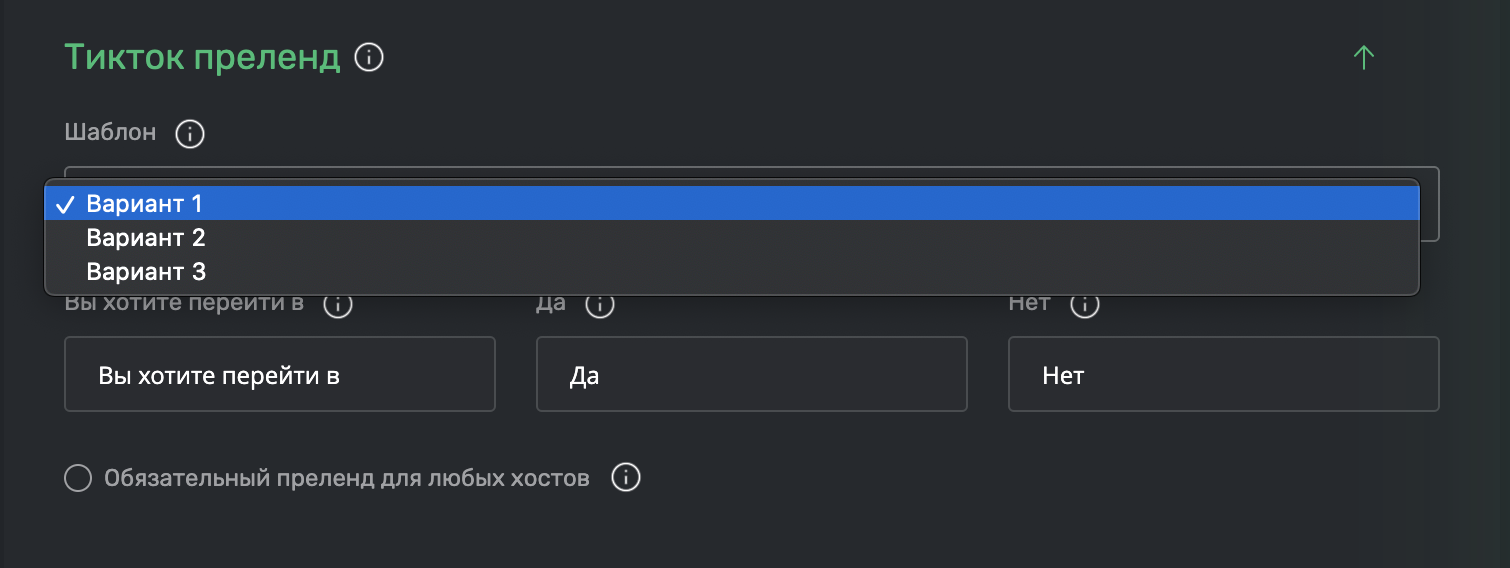1510x568 pixels.
Task: Click the info icon beside Да label
Action: click(599, 305)
